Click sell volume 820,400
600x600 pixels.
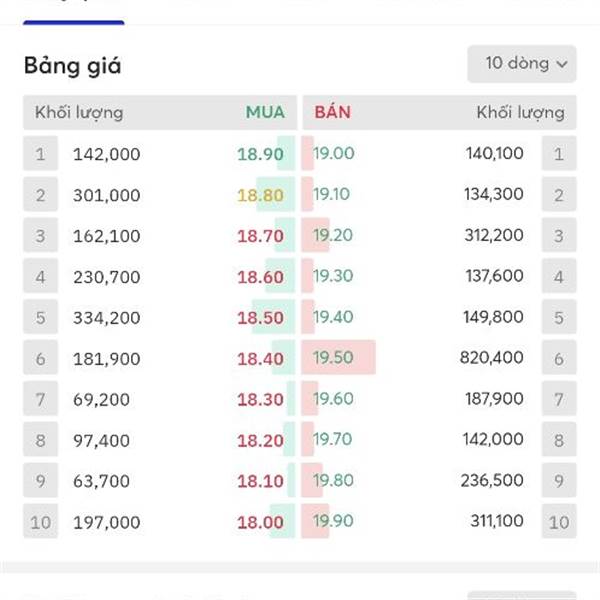pyautogui.click(x=493, y=358)
